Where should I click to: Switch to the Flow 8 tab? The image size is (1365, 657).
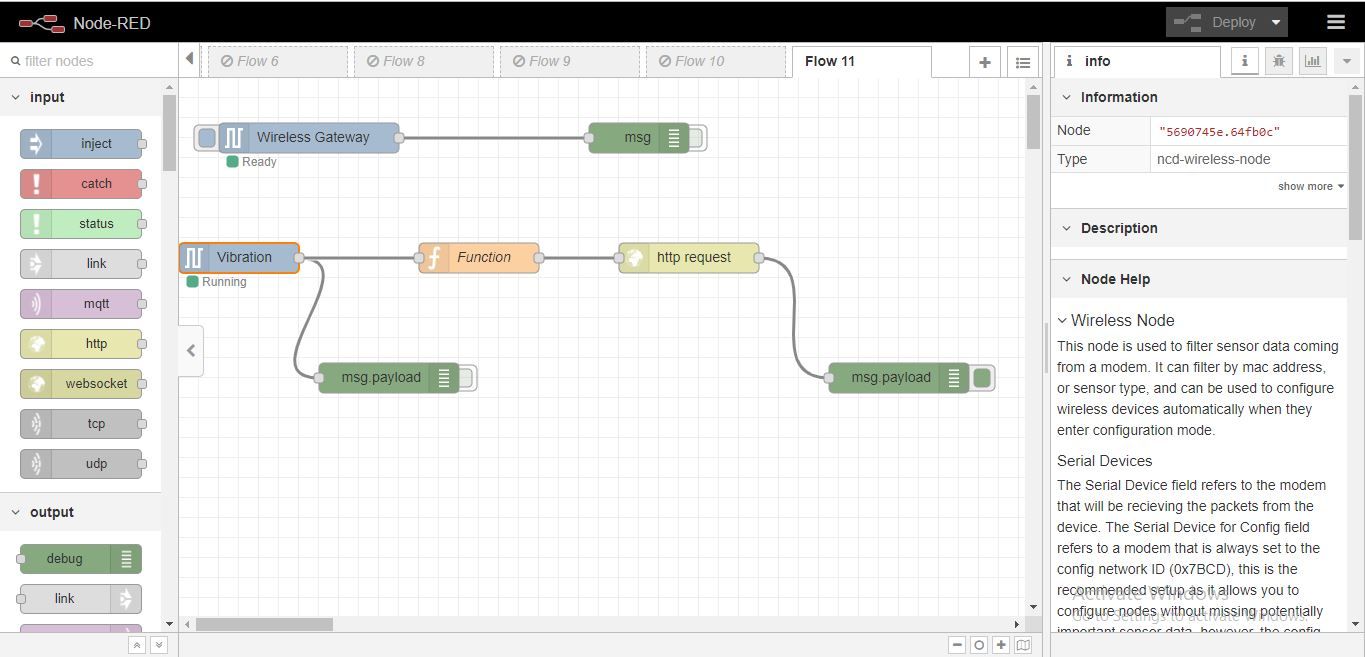(423, 61)
